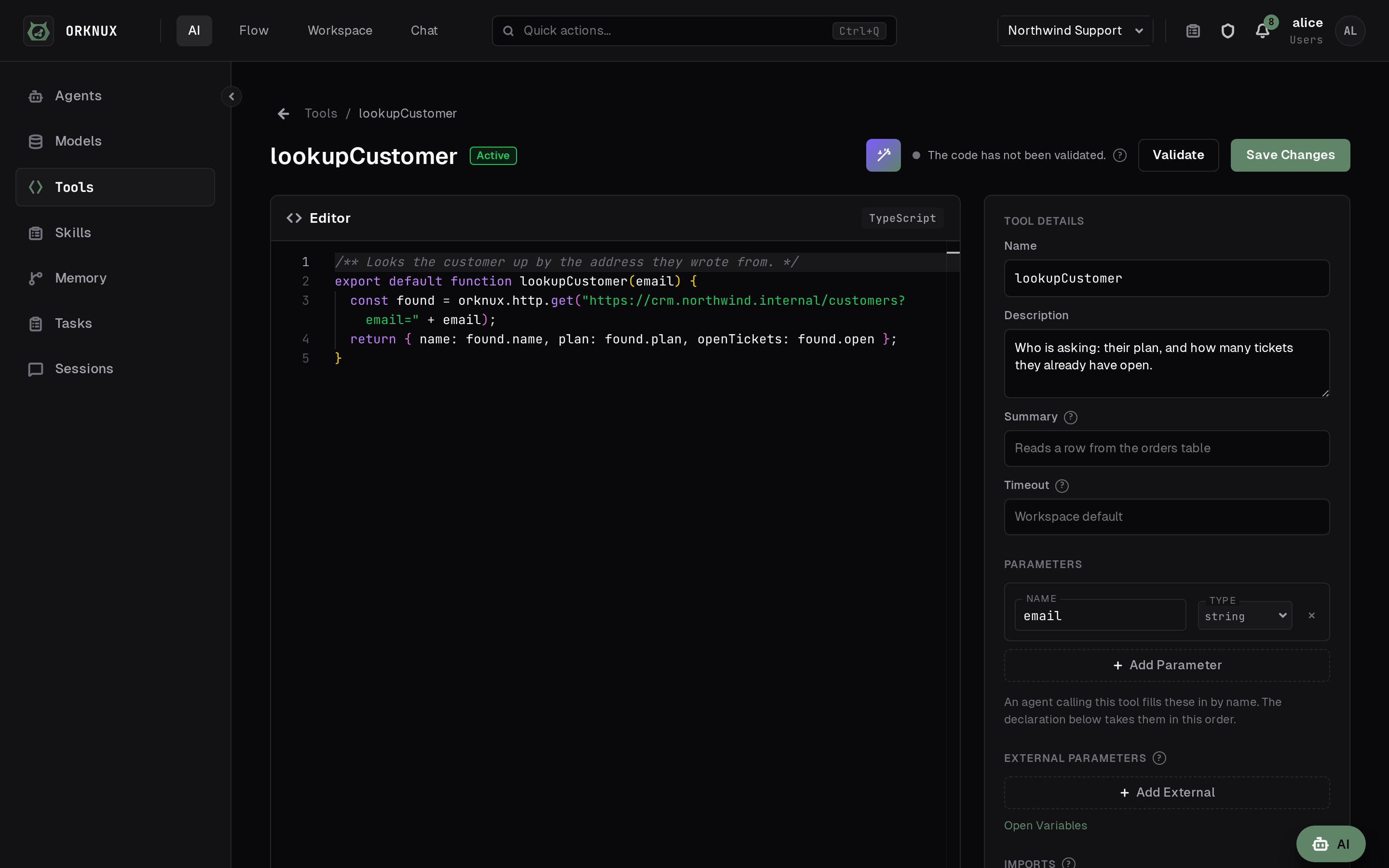Open Tasks in the sidebar

click(x=115, y=323)
